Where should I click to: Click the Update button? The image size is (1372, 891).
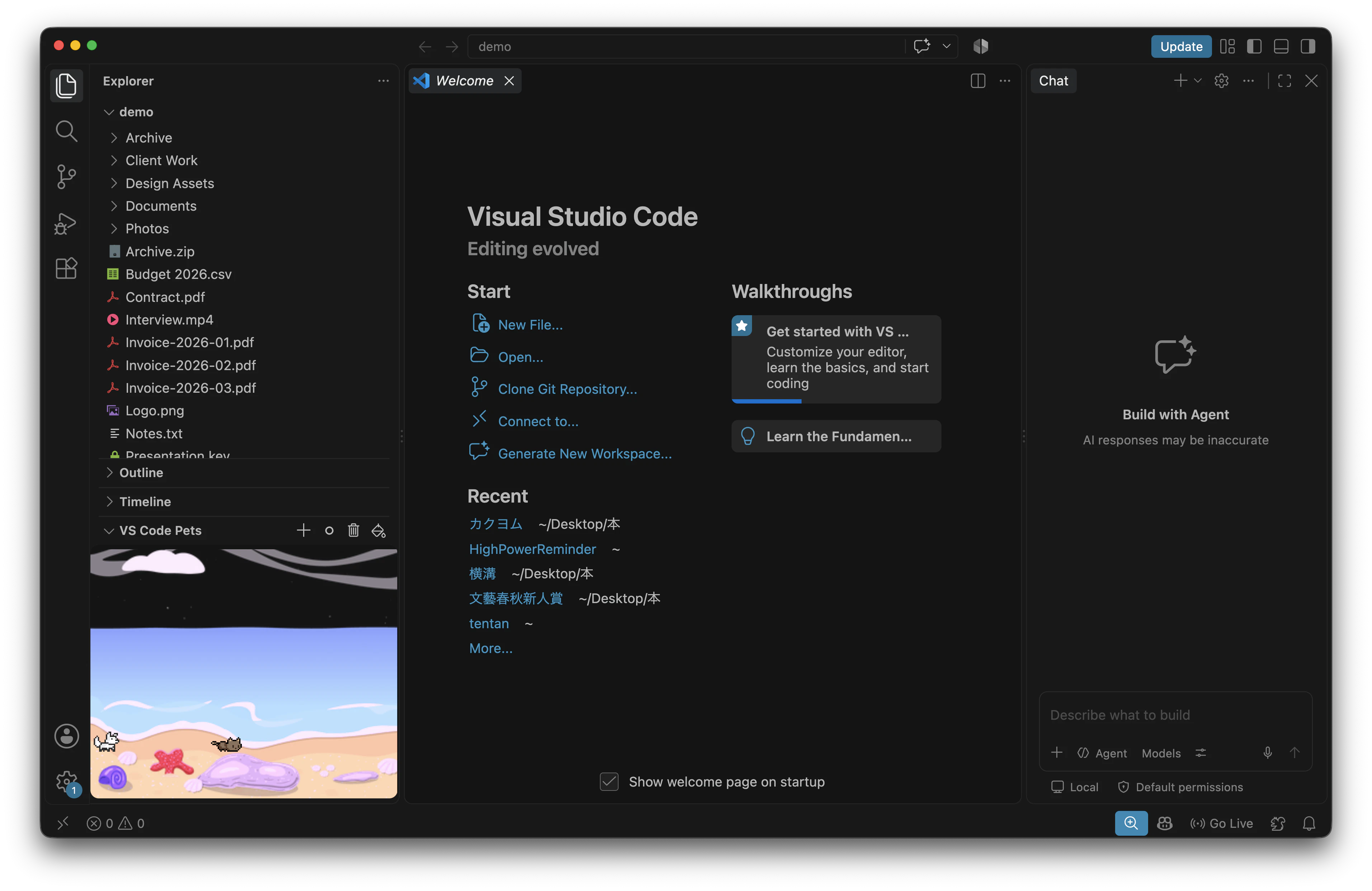coord(1181,46)
